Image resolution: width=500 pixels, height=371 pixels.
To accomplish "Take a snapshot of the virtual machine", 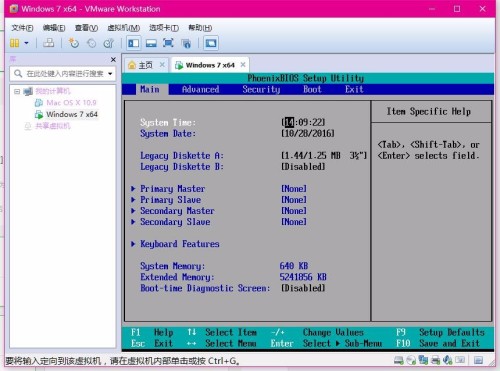I will [73, 43].
